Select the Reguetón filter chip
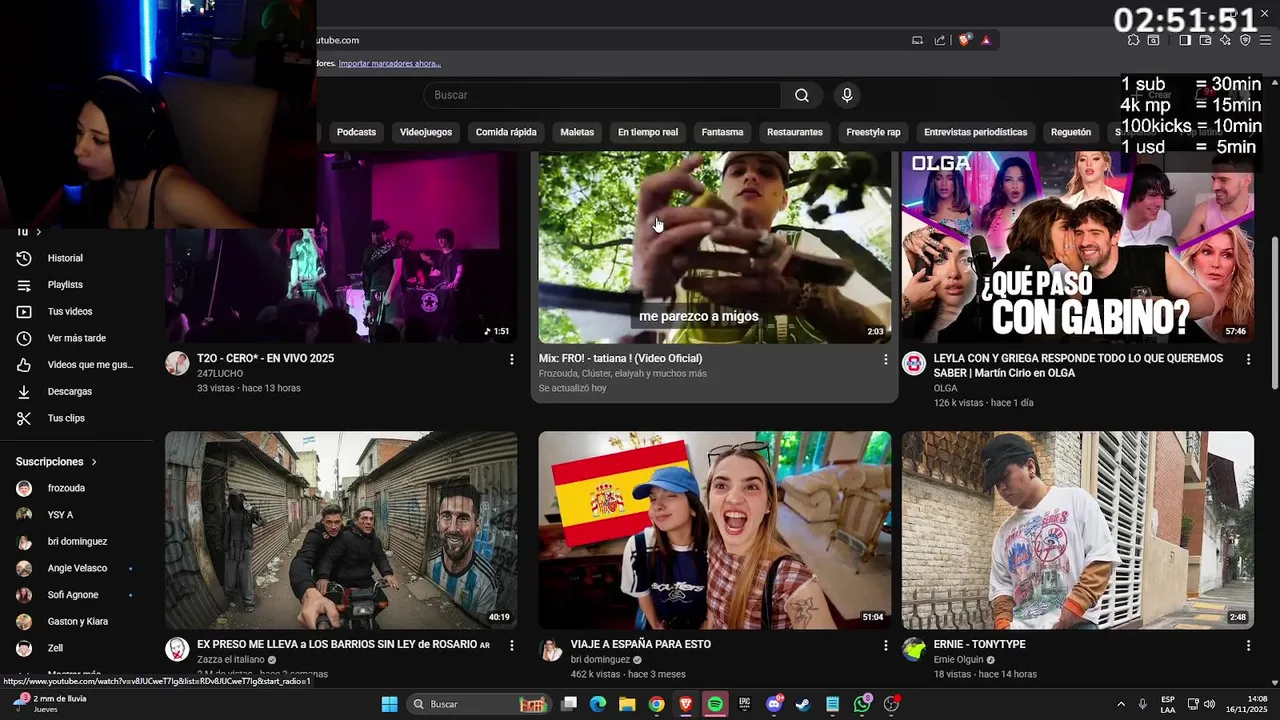 (1071, 132)
